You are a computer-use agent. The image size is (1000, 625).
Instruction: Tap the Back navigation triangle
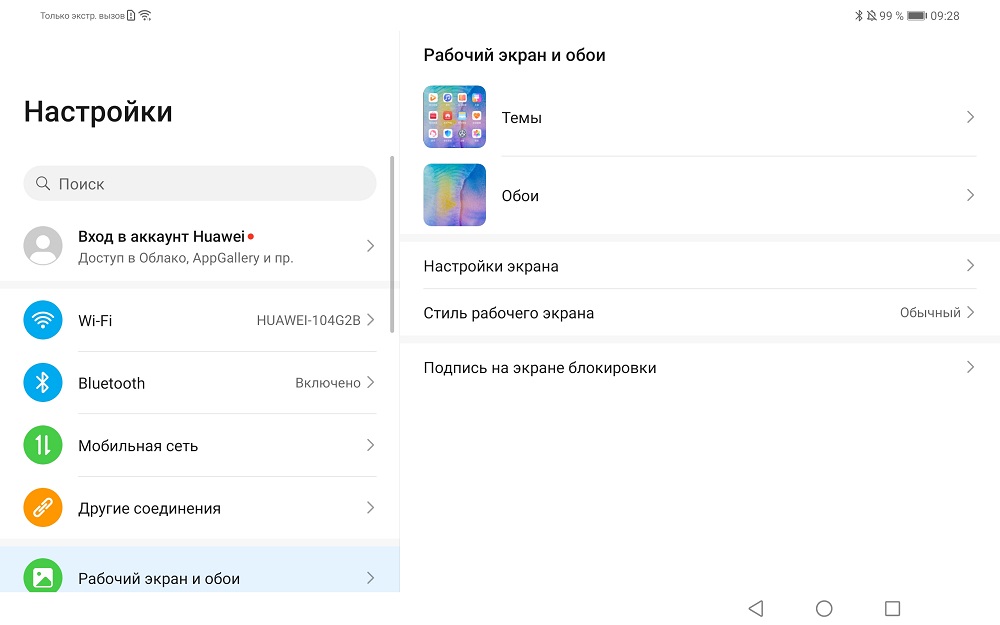[756, 608]
